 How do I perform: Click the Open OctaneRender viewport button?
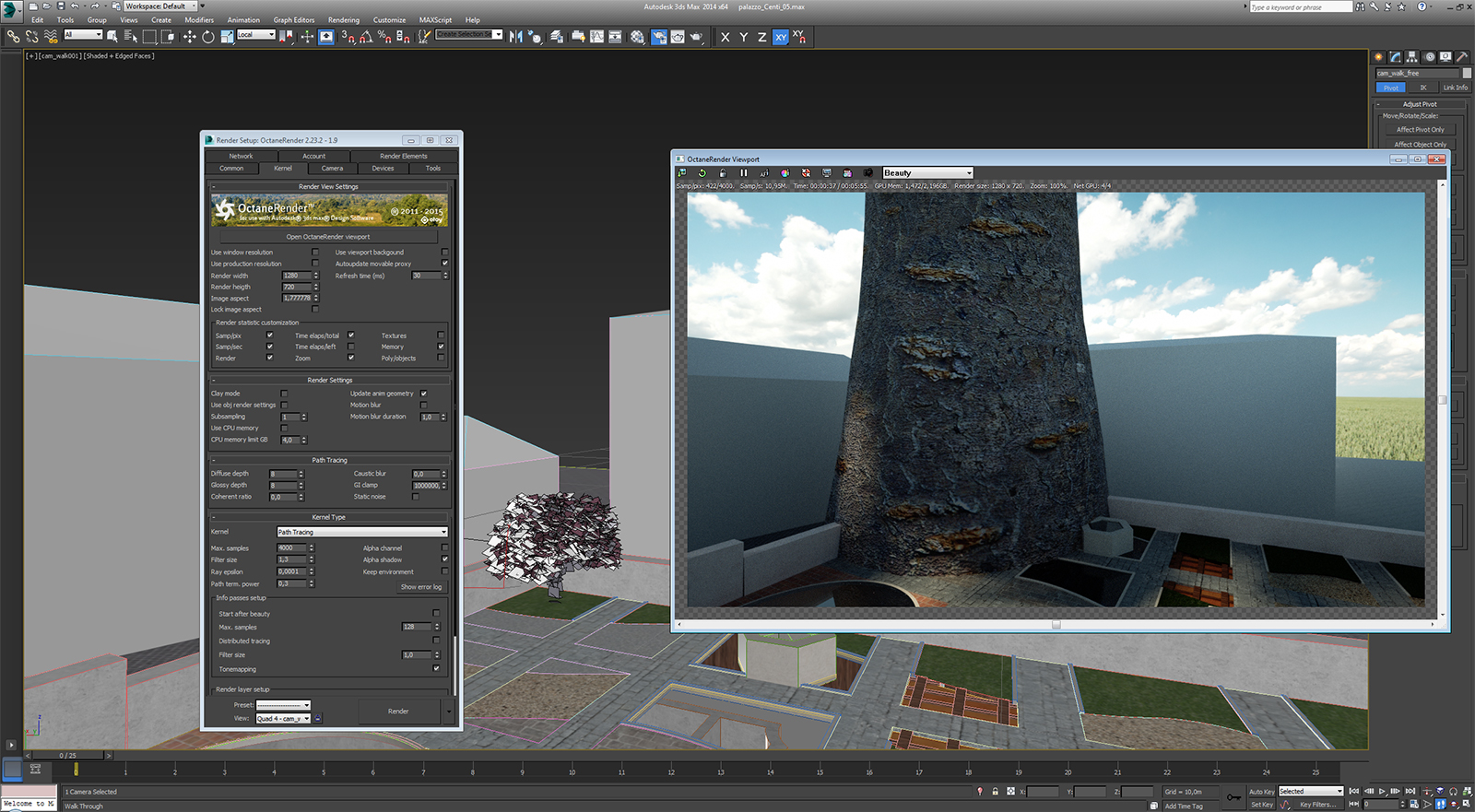[328, 237]
